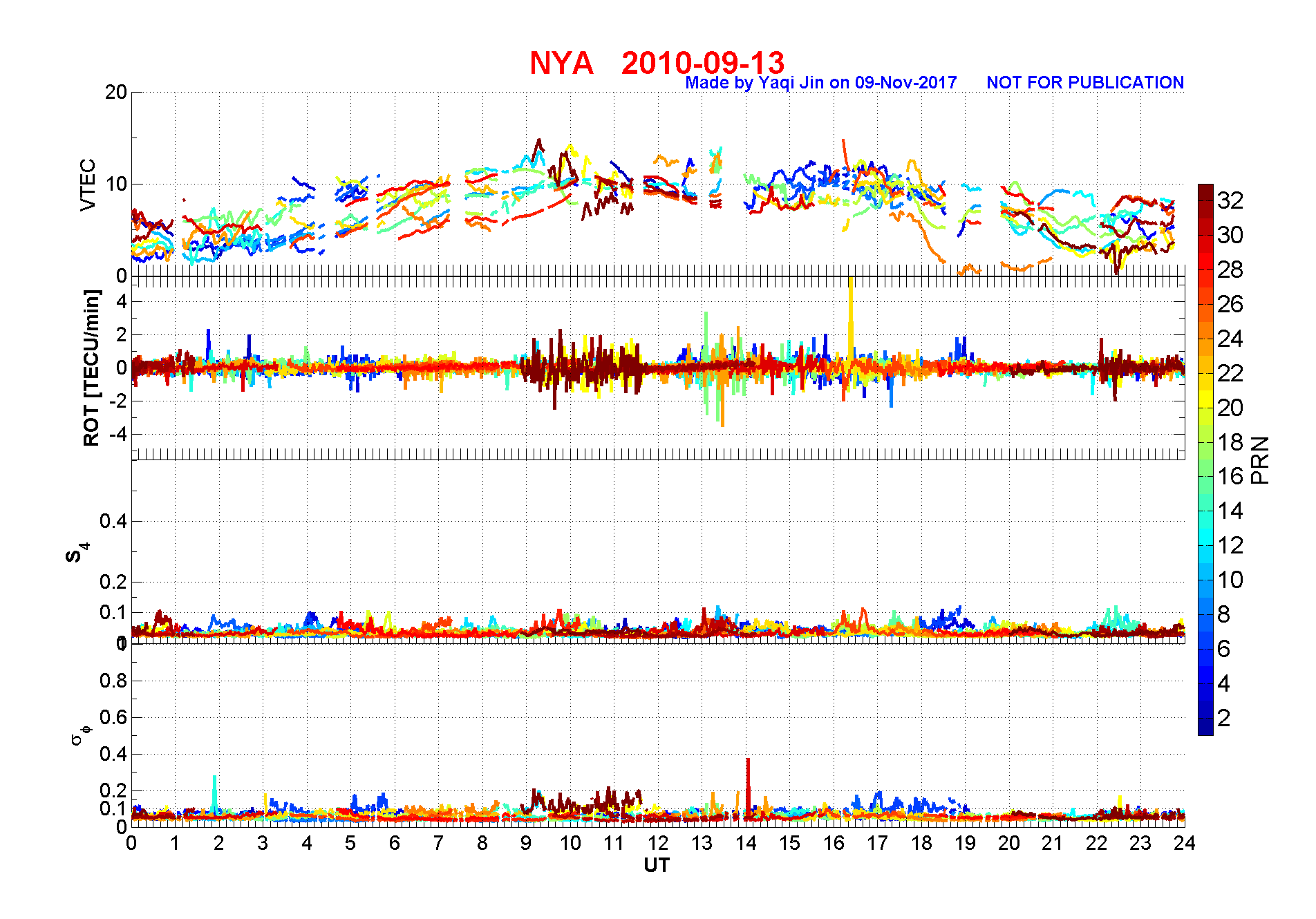
Task: Click the VTEC axis tick label 10
Action: click(x=115, y=184)
